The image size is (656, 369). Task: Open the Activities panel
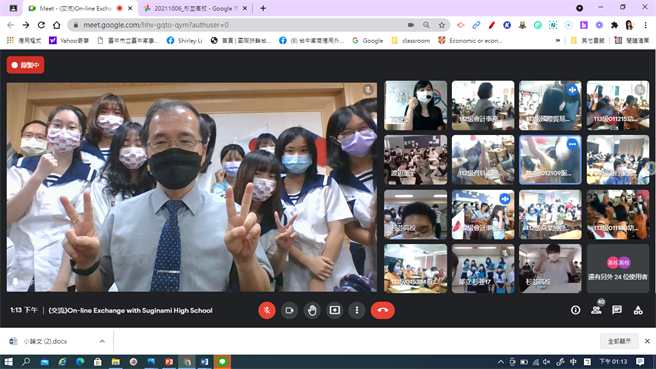(x=638, y=310)
